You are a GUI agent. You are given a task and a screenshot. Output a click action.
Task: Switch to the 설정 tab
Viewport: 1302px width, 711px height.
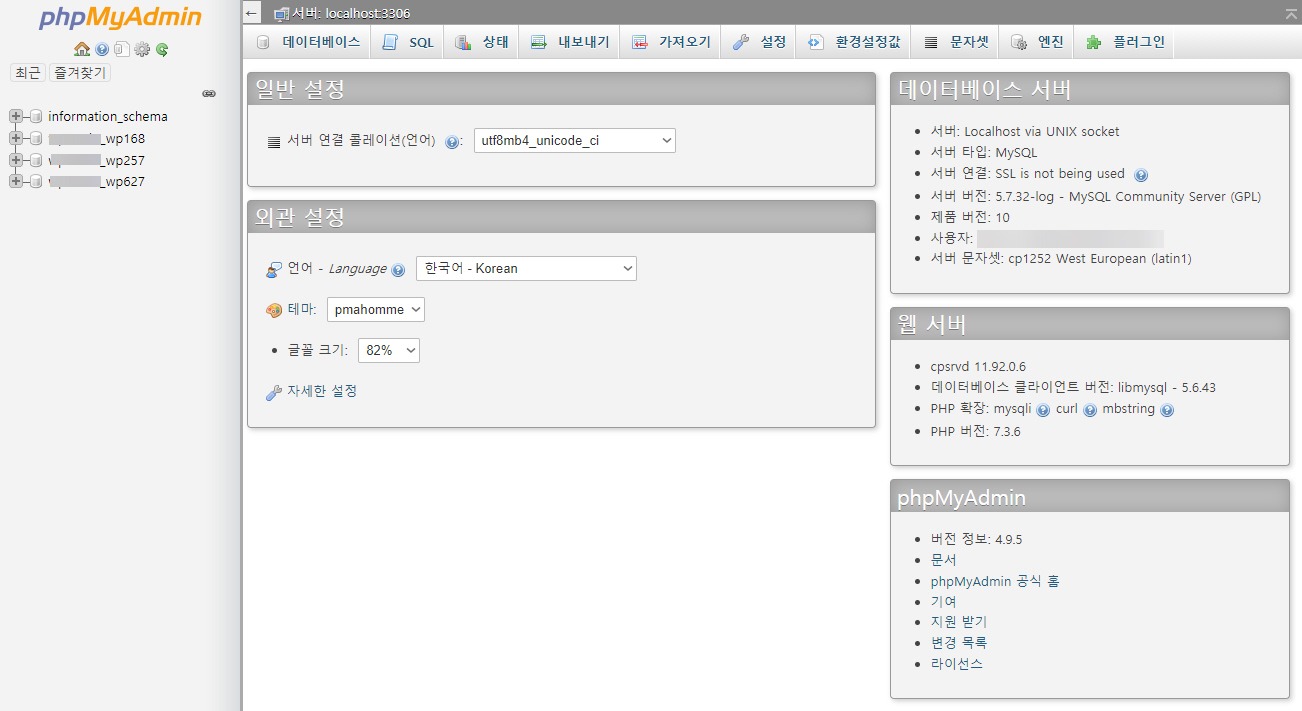[x=759, y=42]
